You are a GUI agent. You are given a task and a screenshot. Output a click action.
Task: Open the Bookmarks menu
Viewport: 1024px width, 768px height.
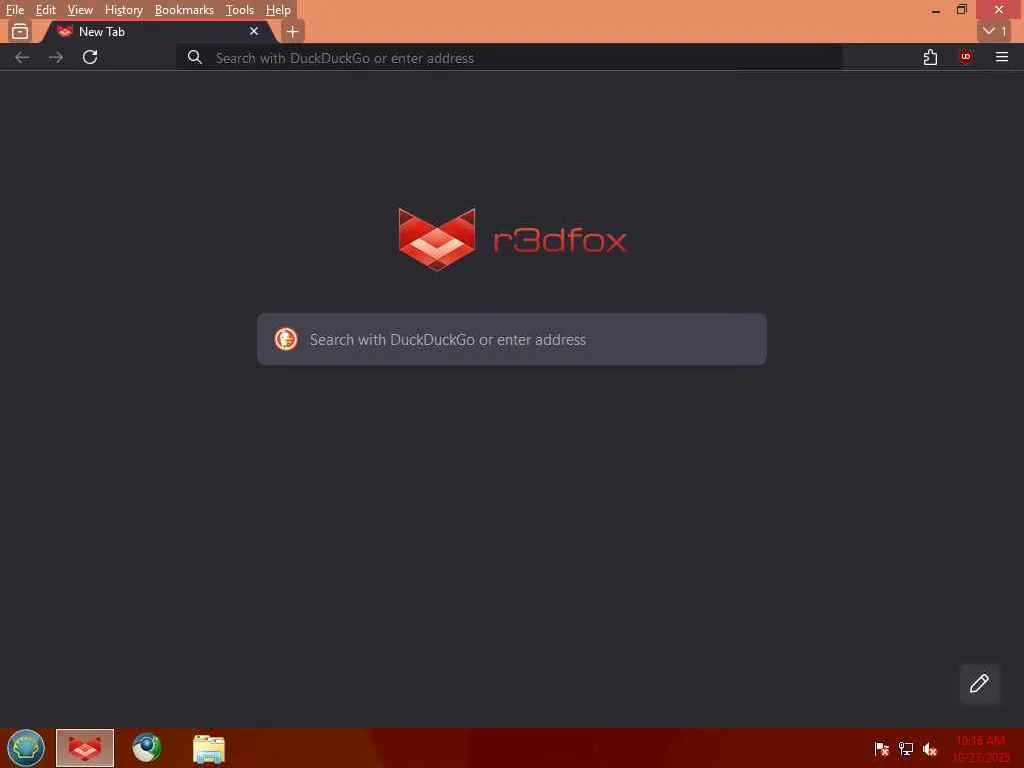click(184, 10)
